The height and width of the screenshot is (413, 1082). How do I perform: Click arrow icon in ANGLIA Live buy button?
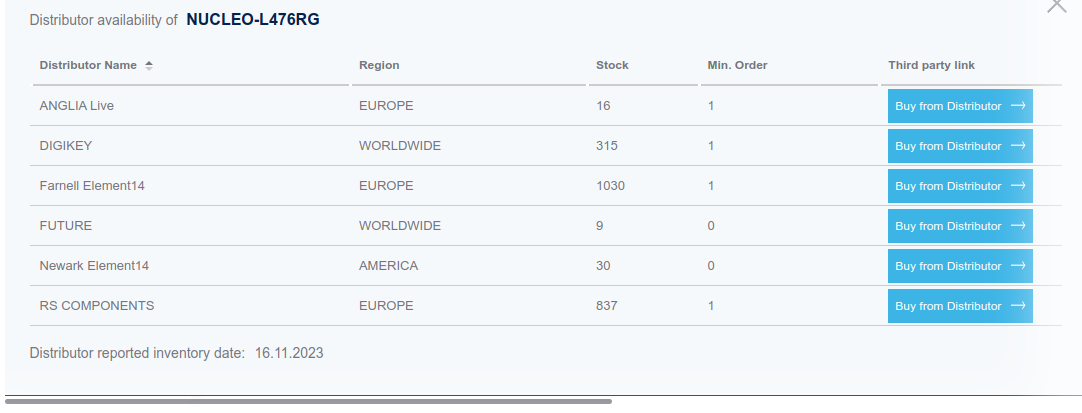(1018, 106)
